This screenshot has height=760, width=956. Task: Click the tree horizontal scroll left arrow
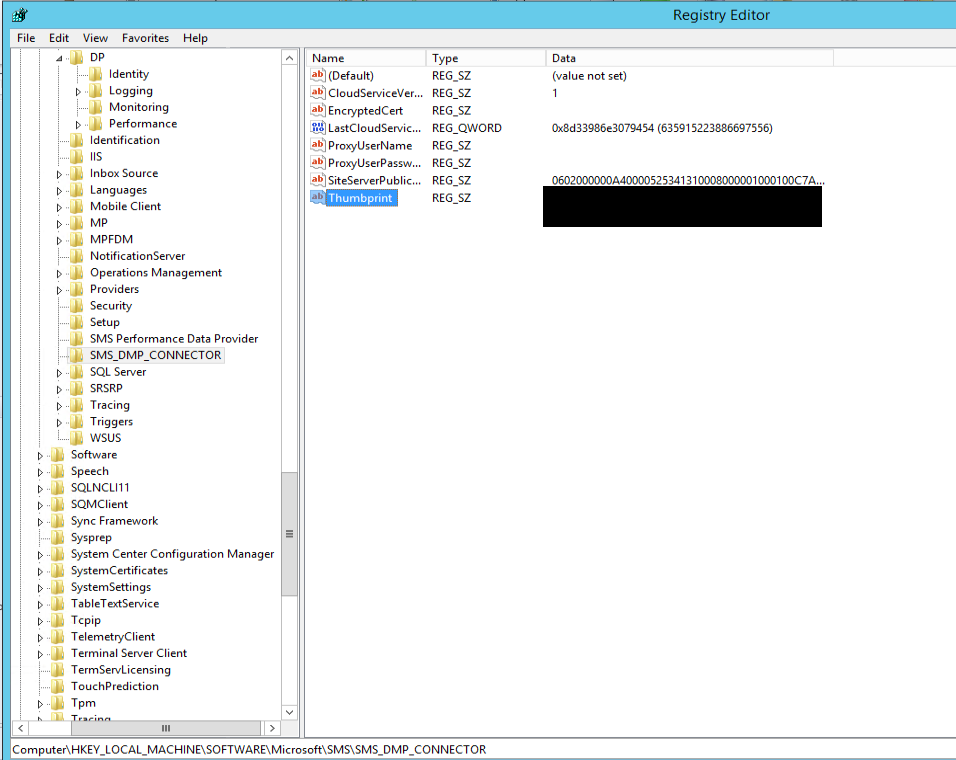(20, 728)
